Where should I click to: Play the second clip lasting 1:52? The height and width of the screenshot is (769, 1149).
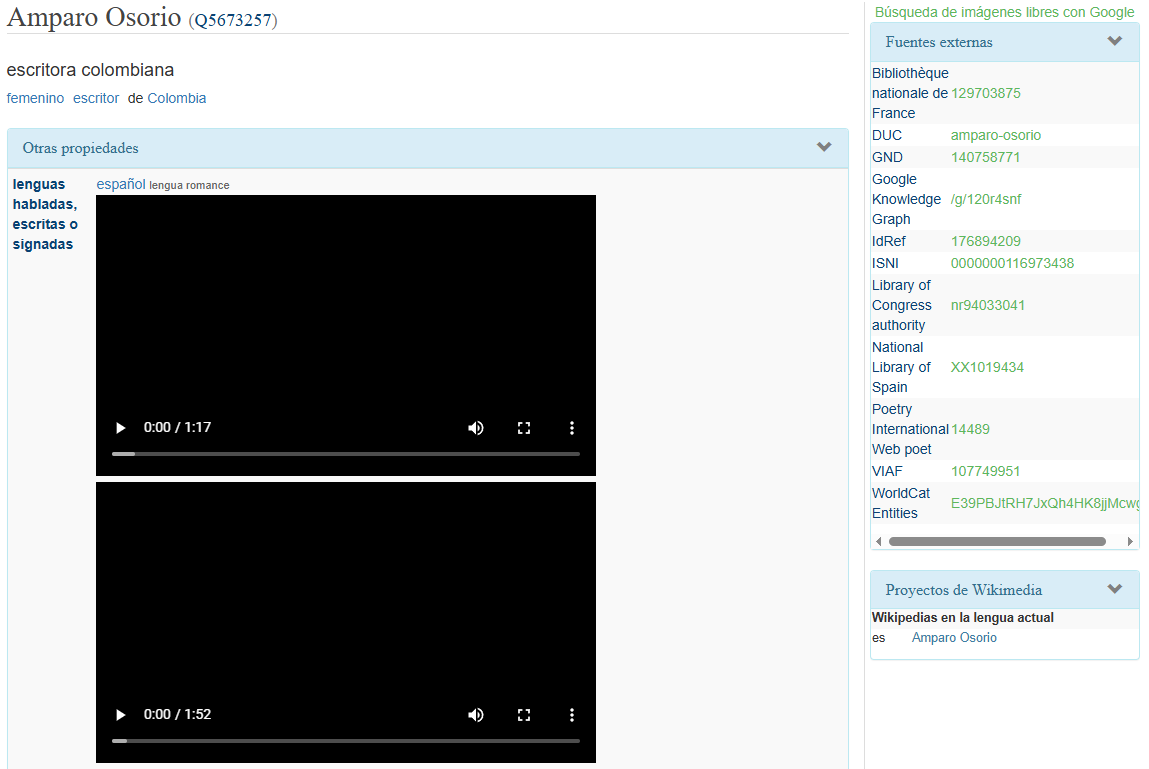120,715
